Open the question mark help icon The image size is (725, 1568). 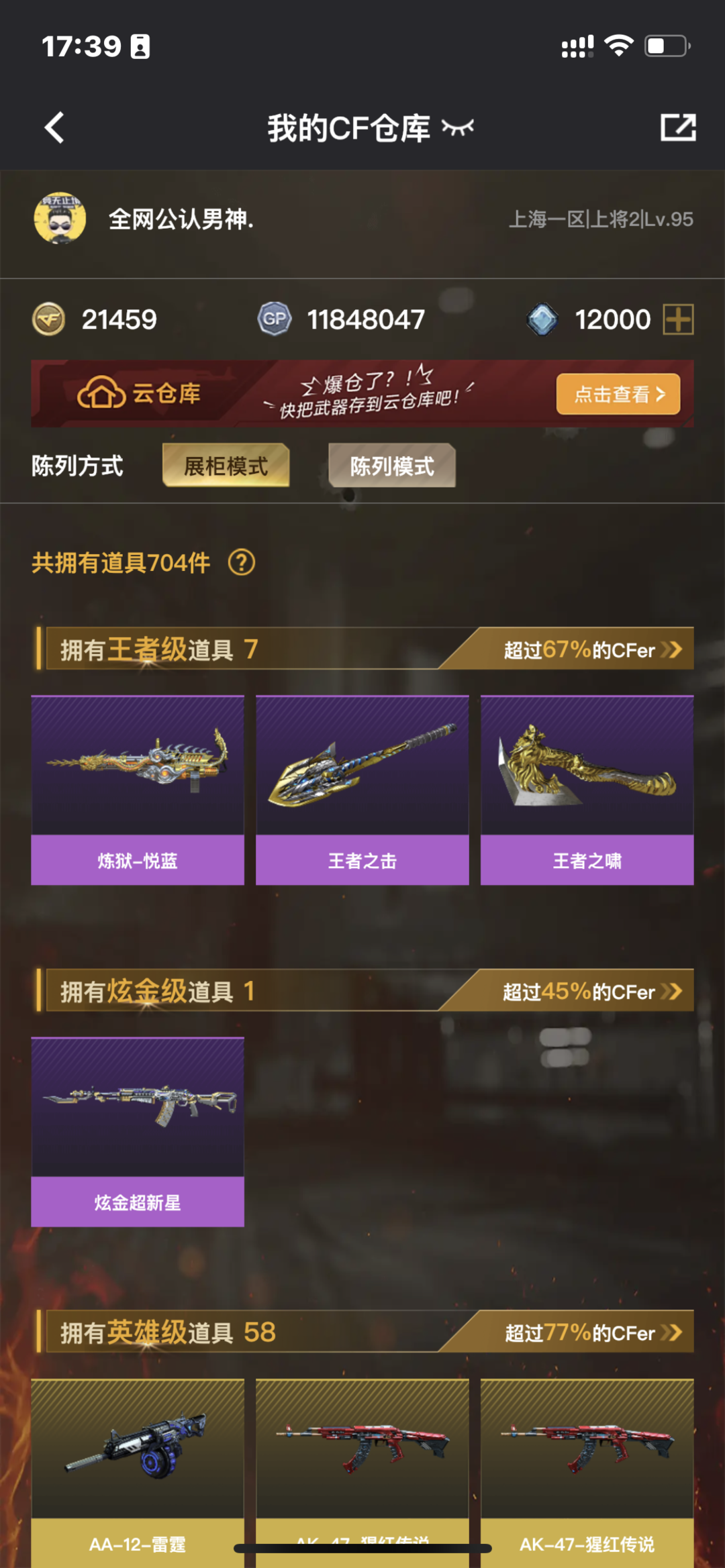[242, 562]
